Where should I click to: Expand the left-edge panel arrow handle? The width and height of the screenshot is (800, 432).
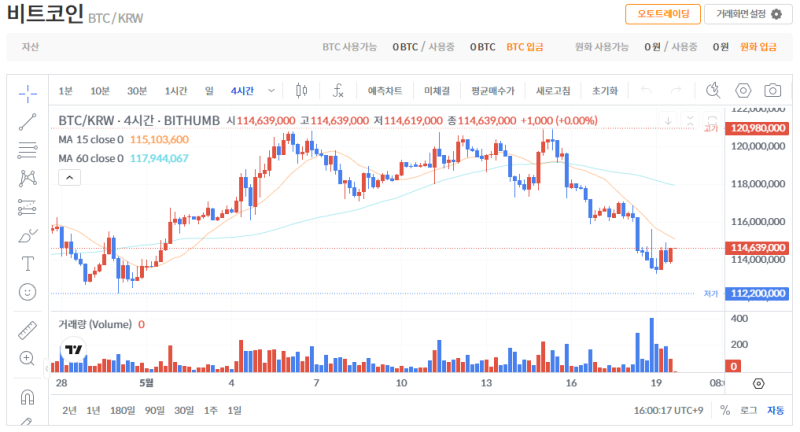pyautogui.click(x=46, y=368)
